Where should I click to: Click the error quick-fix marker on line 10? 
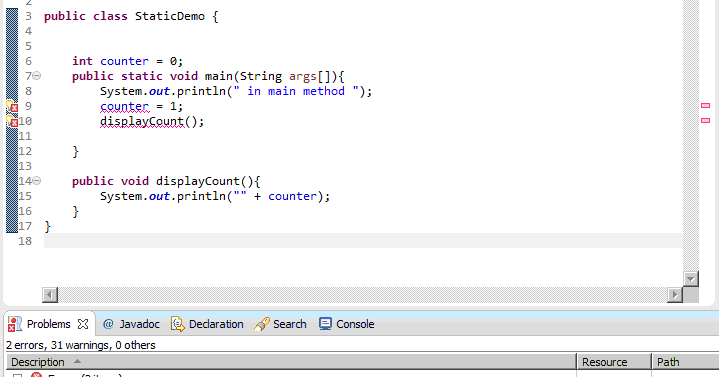click(12, 122)
